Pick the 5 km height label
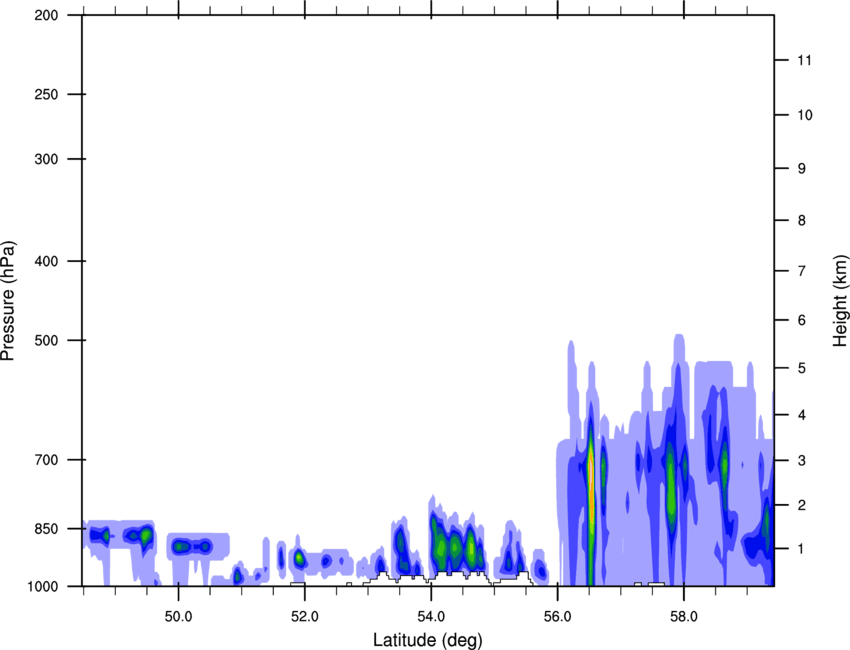Viewport: 850px width, 650px height. pos(801,368)
